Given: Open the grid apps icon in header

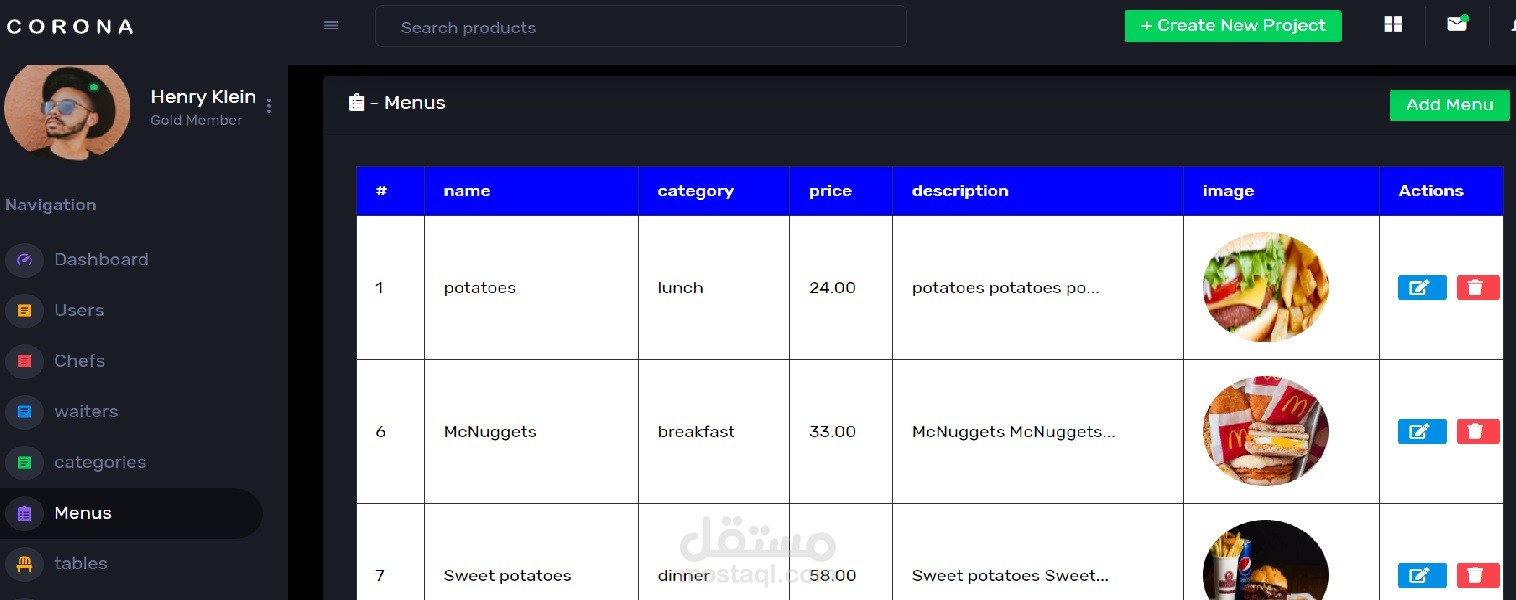Looking at the screenshot, I should (x=1393, y=25).
